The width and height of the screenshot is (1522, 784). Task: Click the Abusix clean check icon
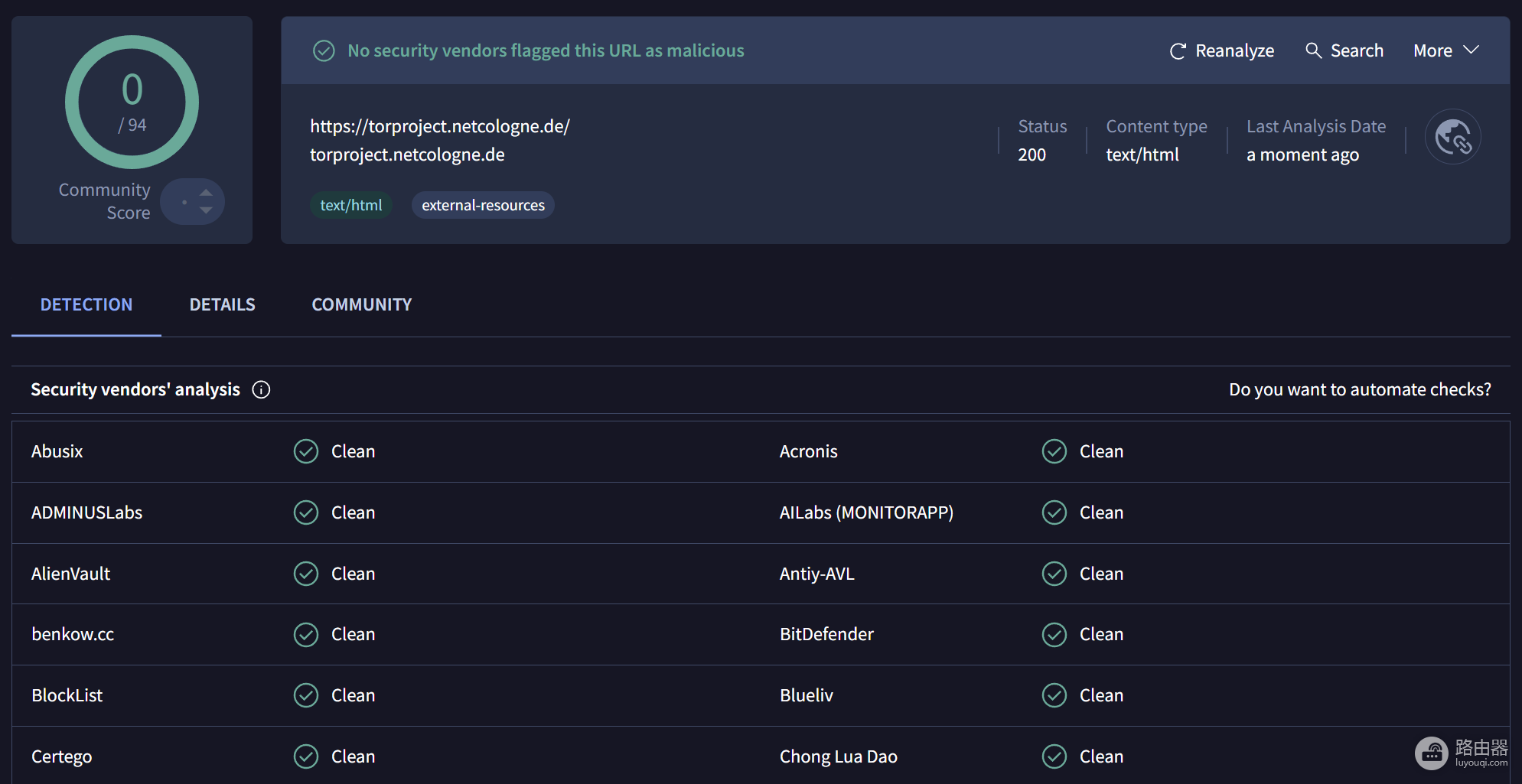(x=306, y=451)
